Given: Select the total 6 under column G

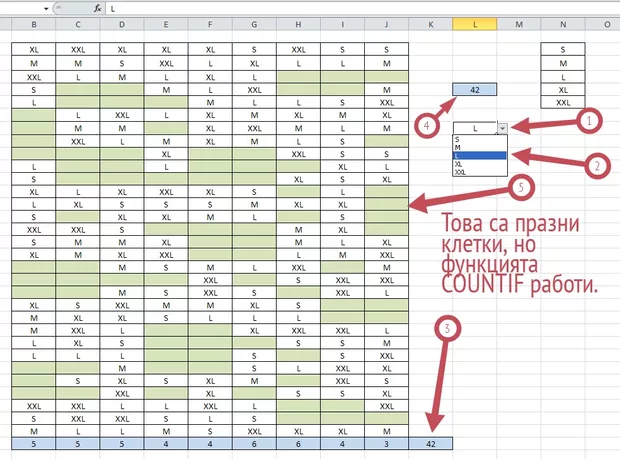Looking at the screenshot, I should tap(254, 444).
